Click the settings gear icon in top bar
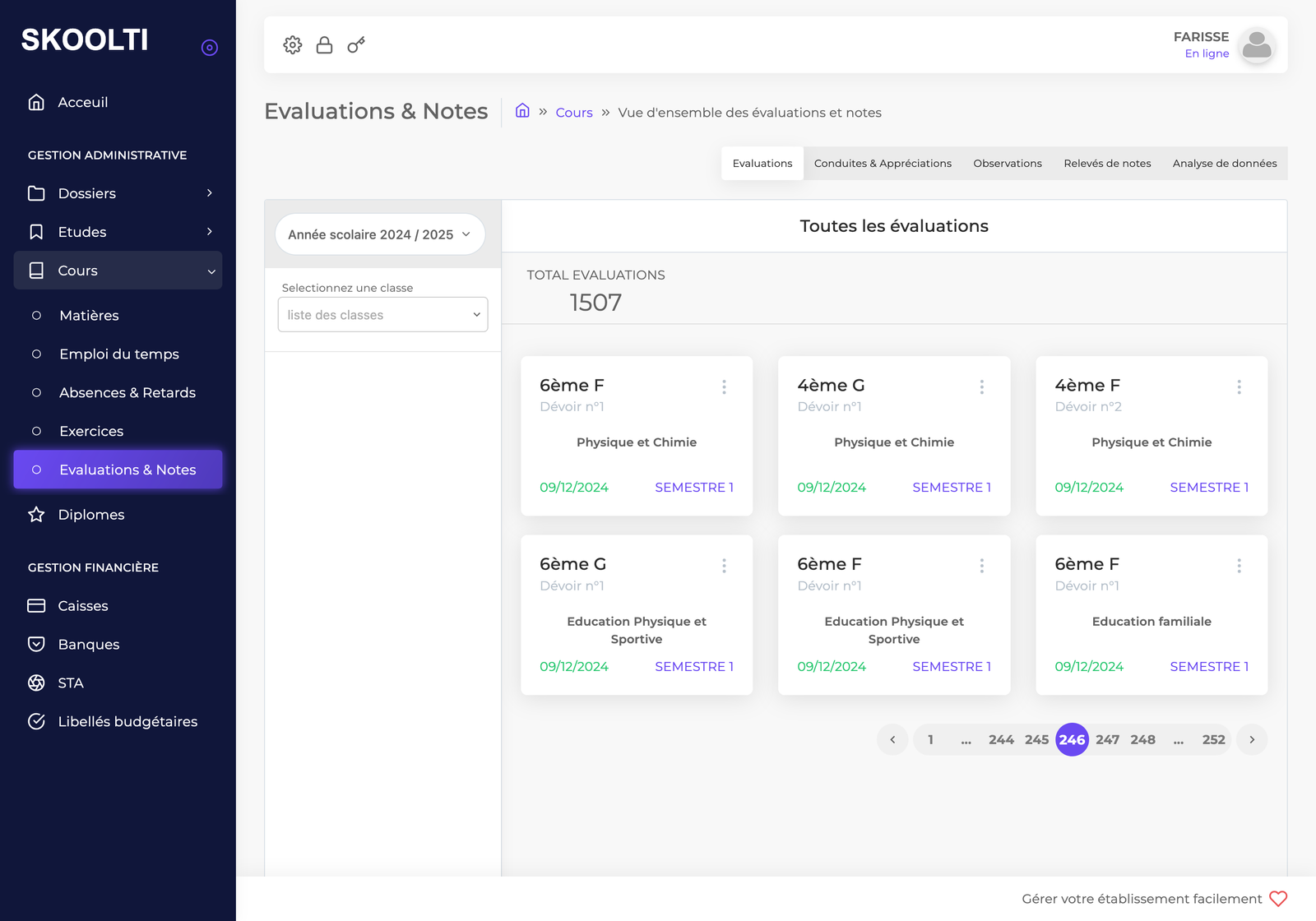1316x921 pixels. 293,45
